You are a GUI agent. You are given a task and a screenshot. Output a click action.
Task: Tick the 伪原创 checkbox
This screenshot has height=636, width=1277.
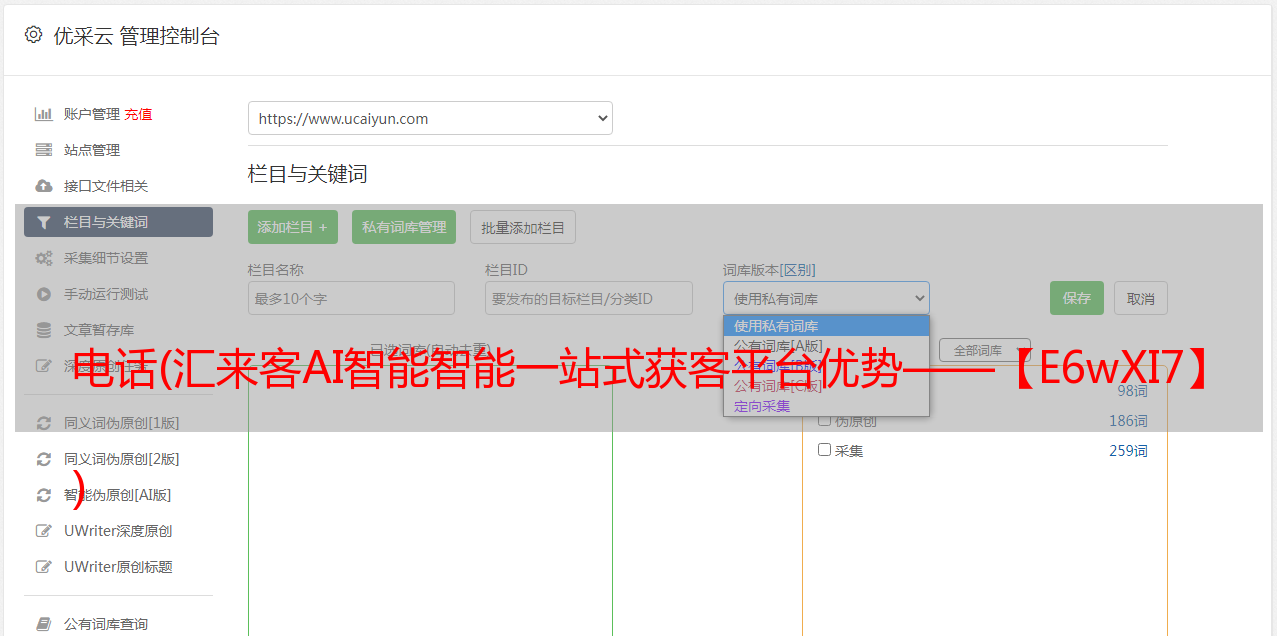[825, 420]
